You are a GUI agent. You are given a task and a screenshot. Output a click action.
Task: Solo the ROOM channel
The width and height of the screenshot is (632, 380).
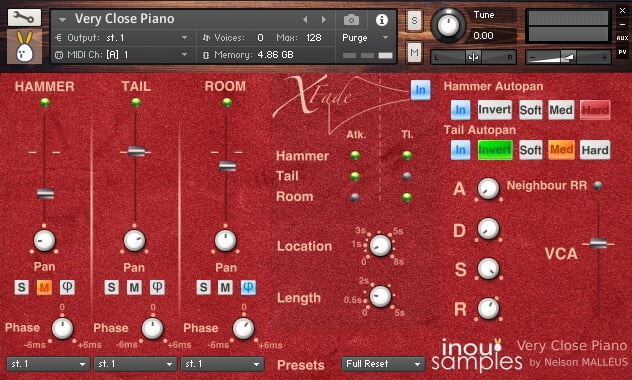pos(203,287)
